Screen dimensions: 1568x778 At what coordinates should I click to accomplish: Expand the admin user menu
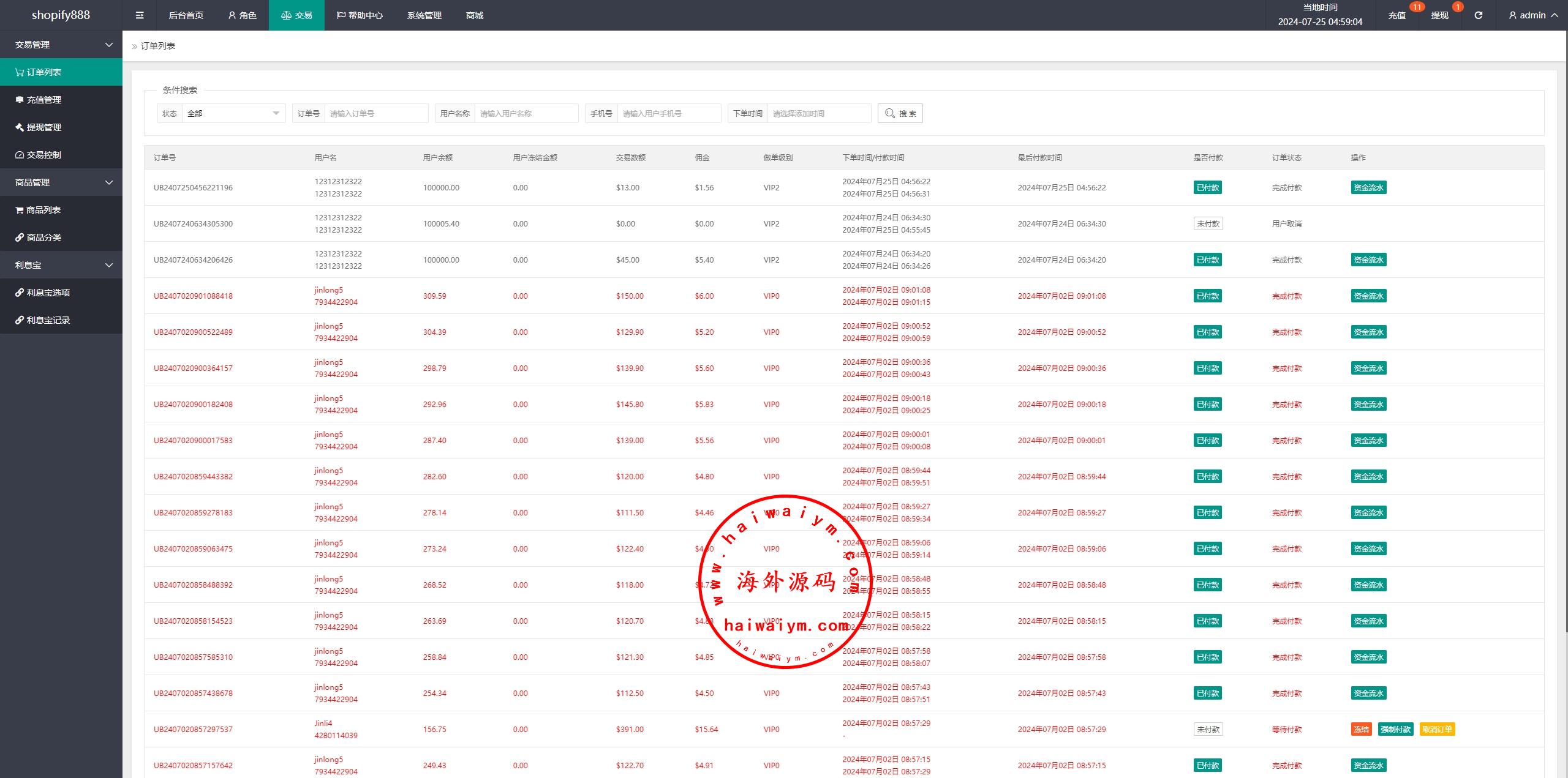[1533, 15]
